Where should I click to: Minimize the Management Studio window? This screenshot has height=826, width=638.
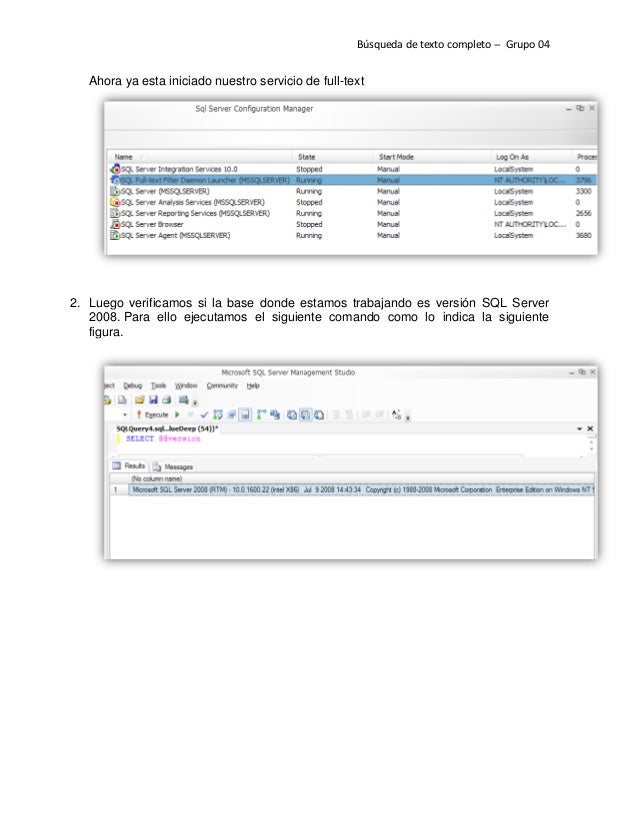(x=572, y=373)
